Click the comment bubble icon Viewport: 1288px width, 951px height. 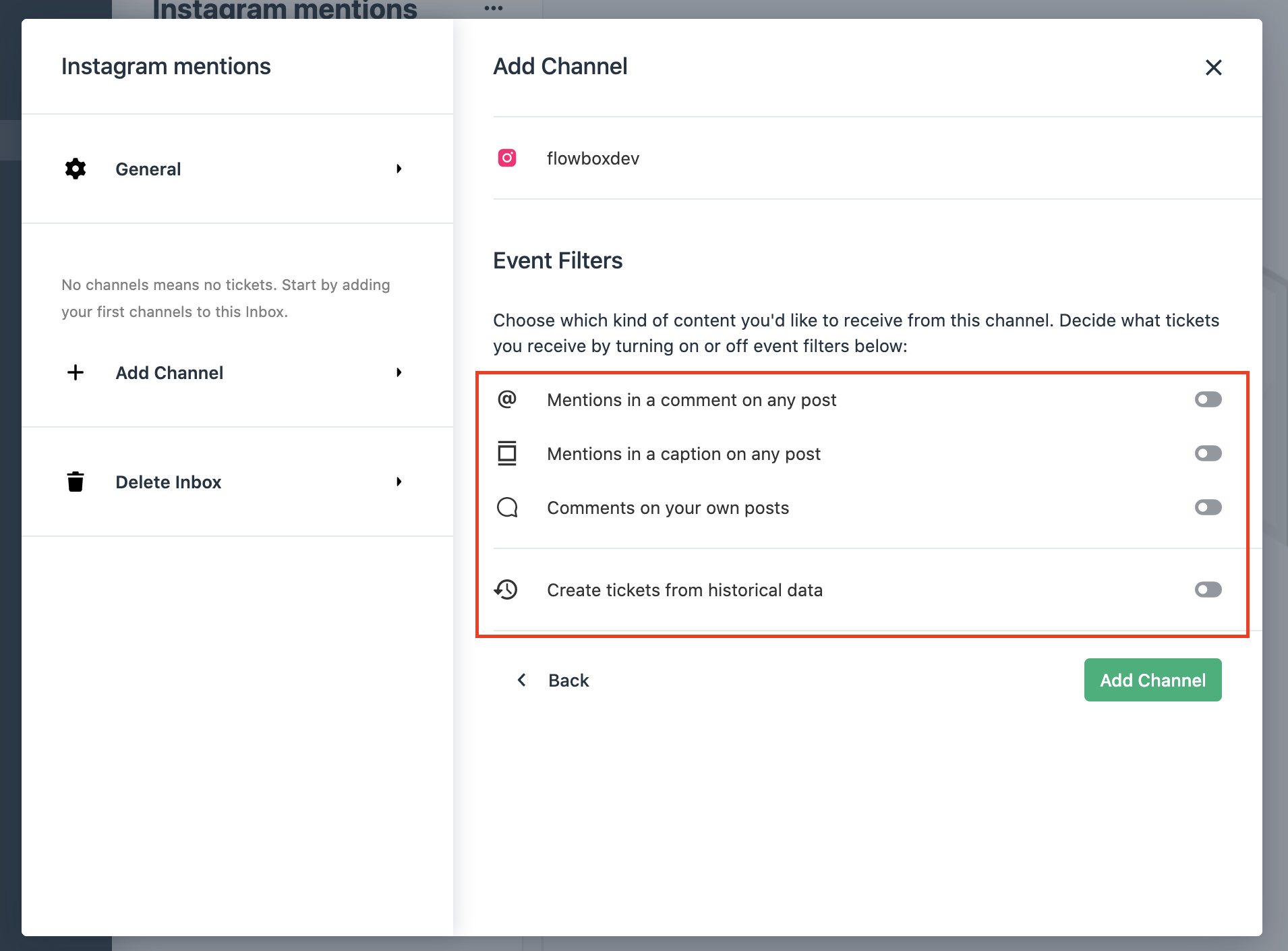point(507,507)
